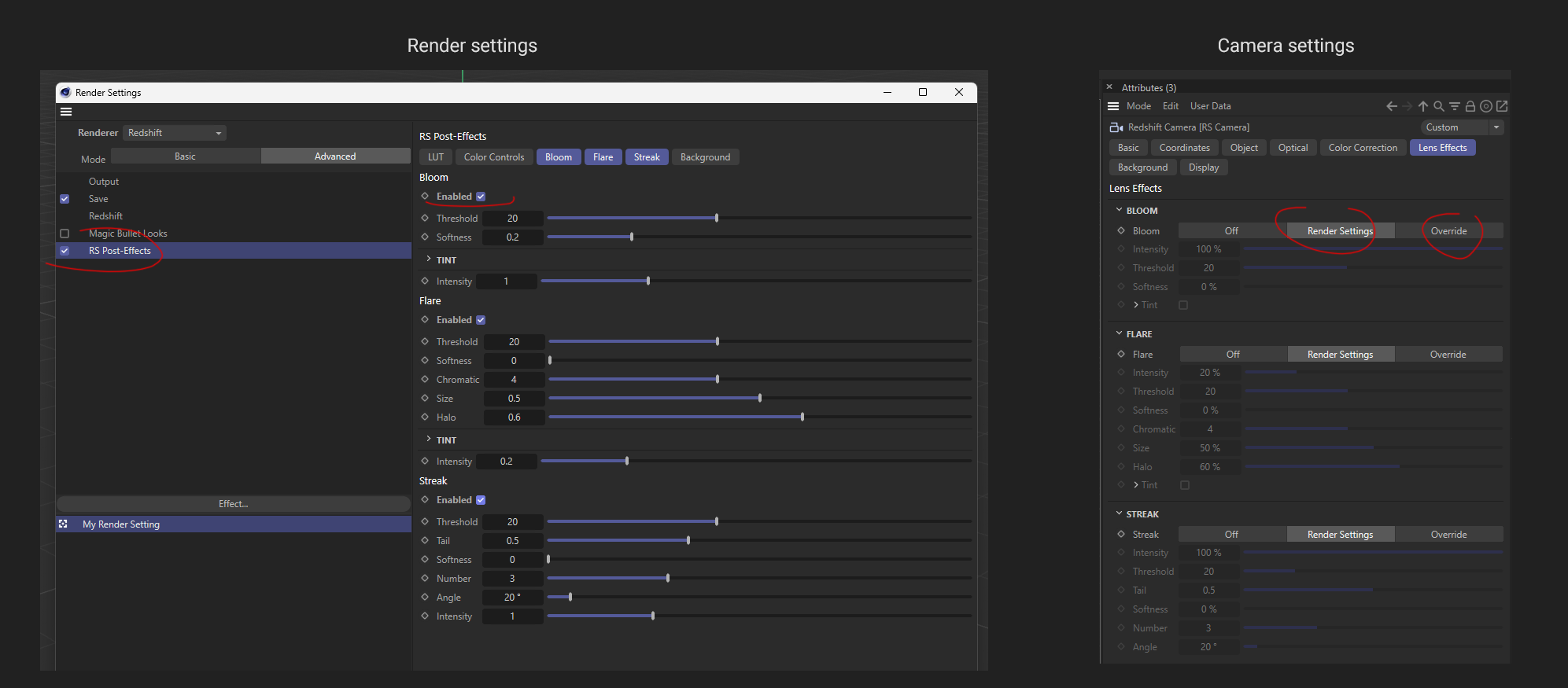The width and height of the screenshot is (1568, 688).
Task: Click the filter icon in Attributes panel
Action: [1455, 106]
